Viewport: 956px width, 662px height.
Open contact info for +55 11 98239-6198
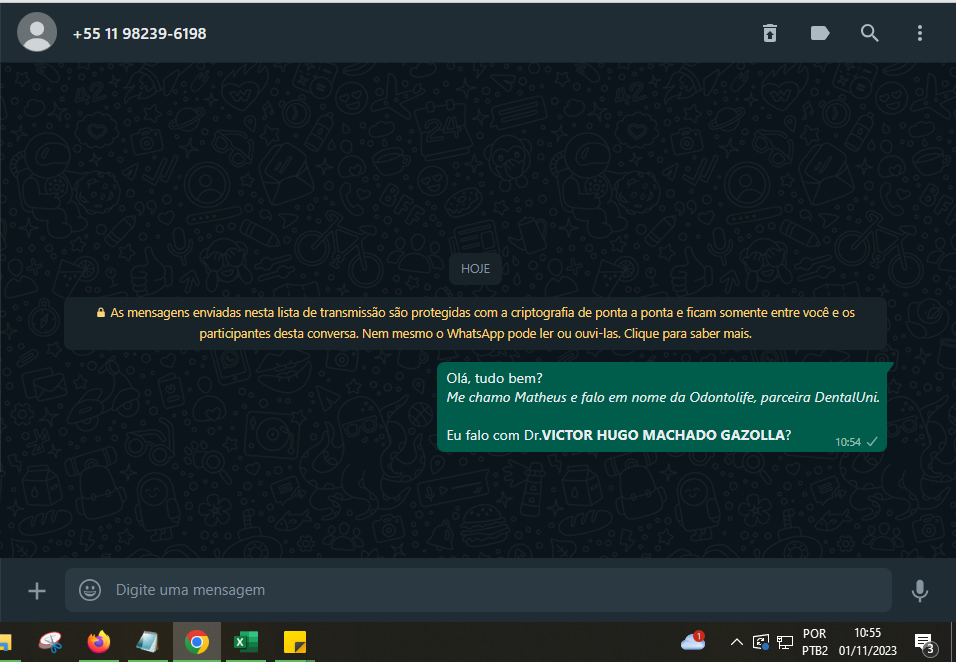coord(139,34)
